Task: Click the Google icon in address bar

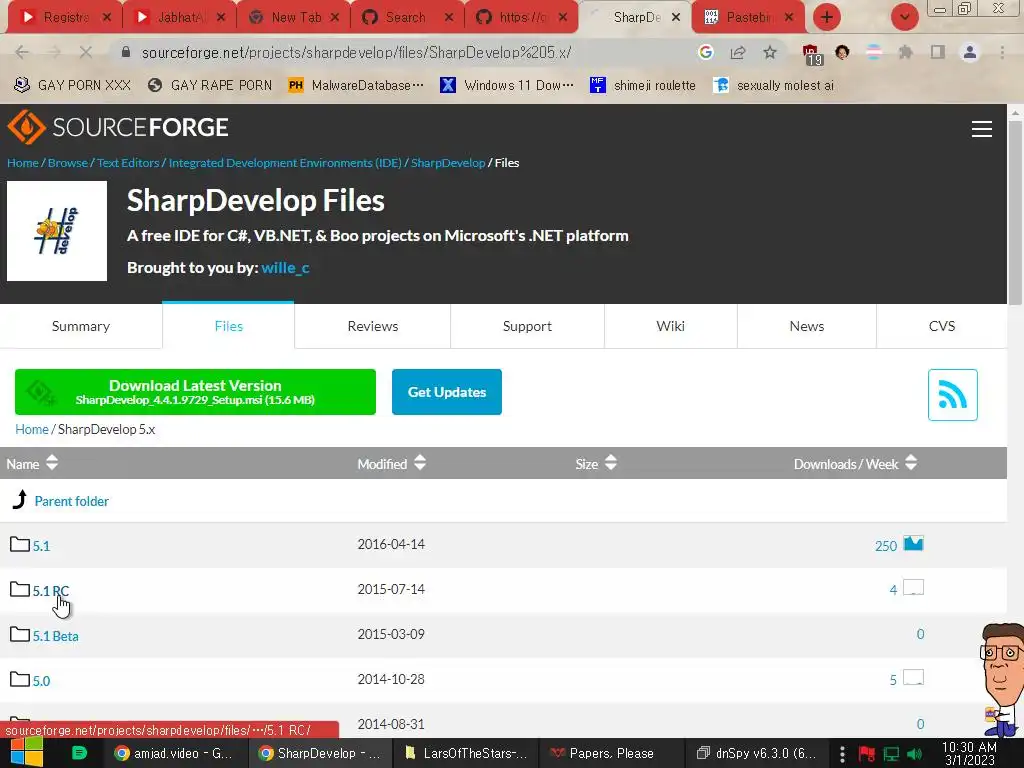Action: 705,52
